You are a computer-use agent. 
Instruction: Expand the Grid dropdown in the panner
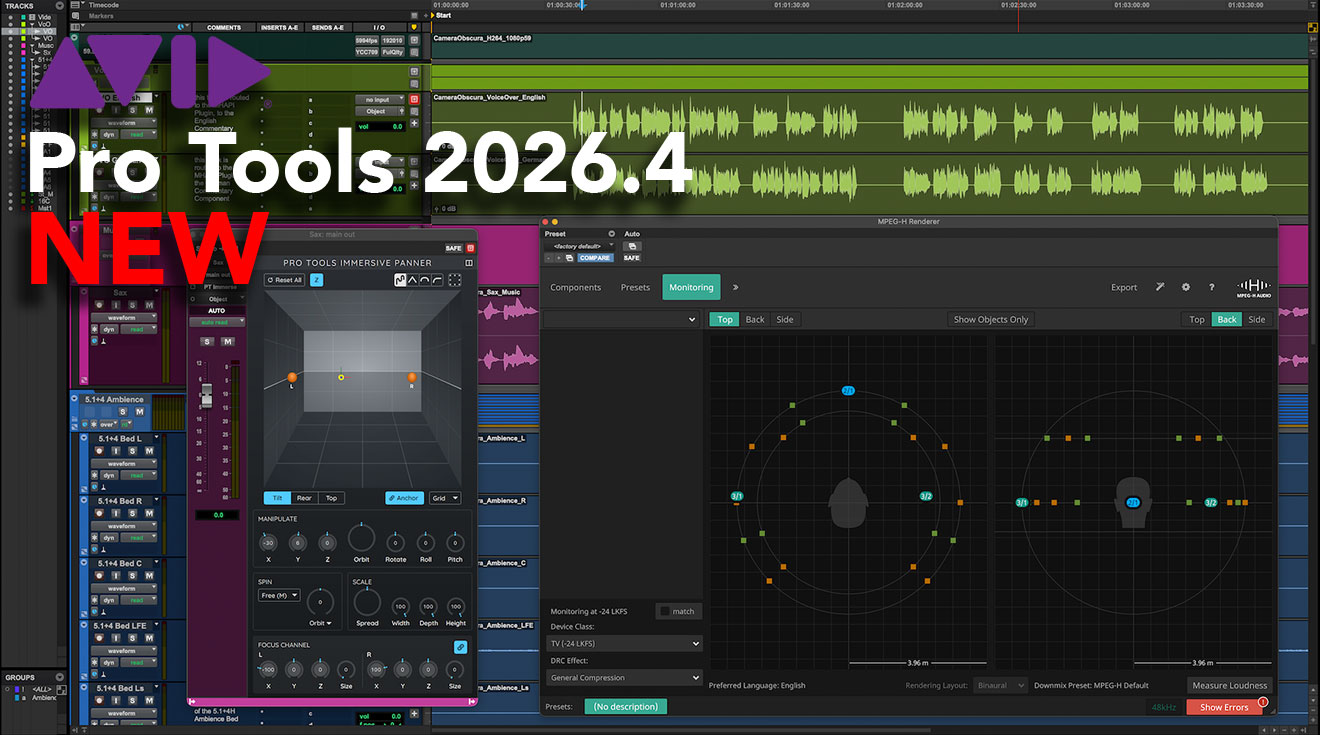click(444, 498)
